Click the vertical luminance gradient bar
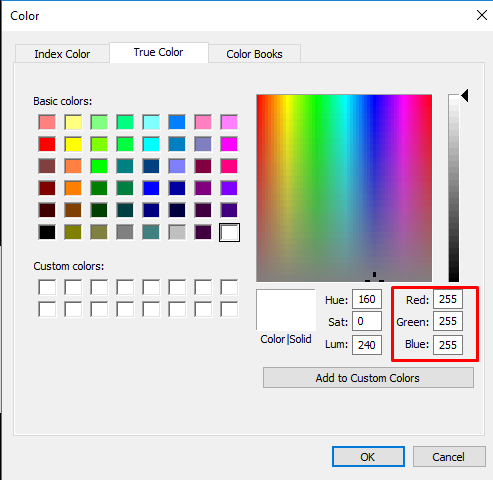Viewport: 493px width, 480px height. coord(454,188)
